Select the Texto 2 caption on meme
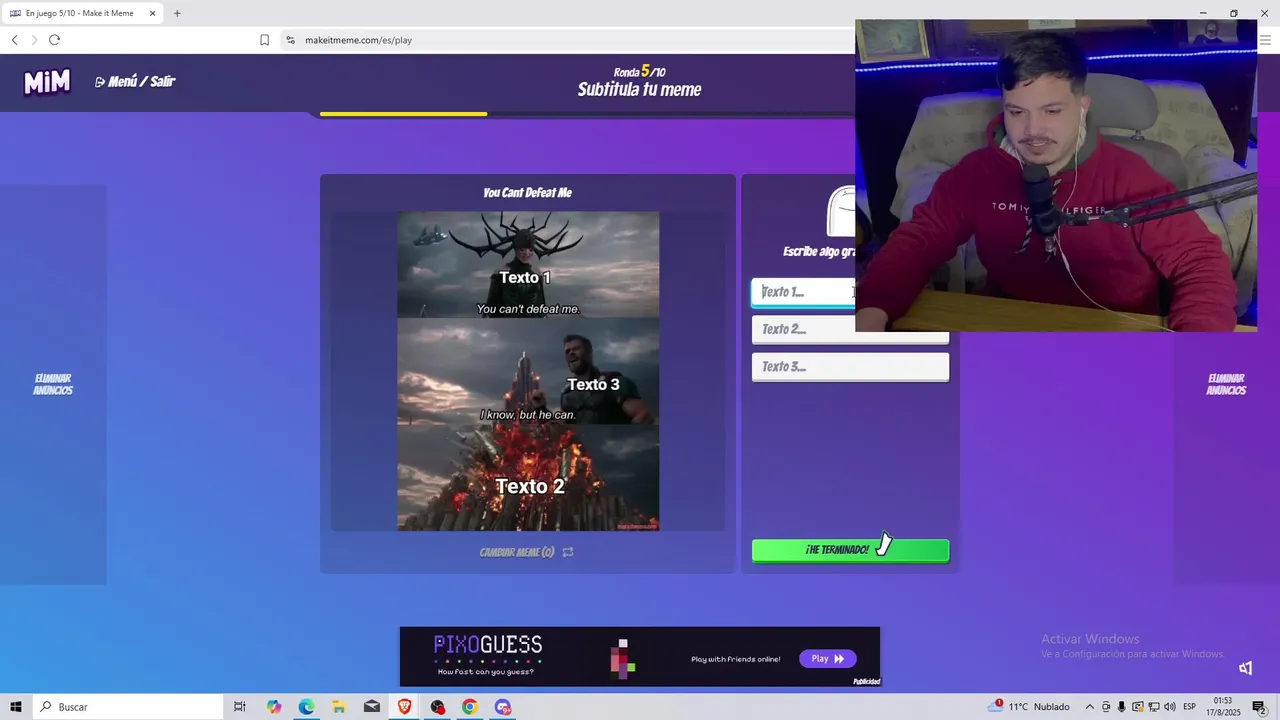This screenshot has width=1280, height=720. [530, 486]
